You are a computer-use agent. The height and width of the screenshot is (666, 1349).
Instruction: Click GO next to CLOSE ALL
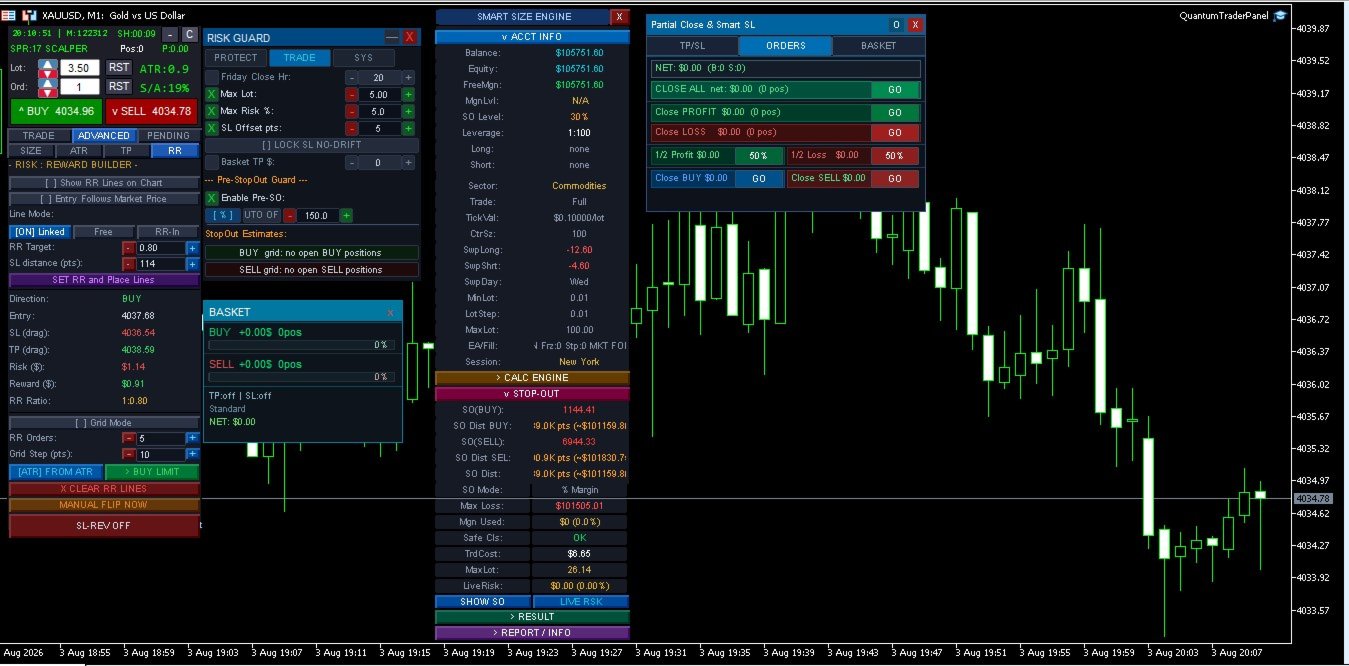click(894, 90)
